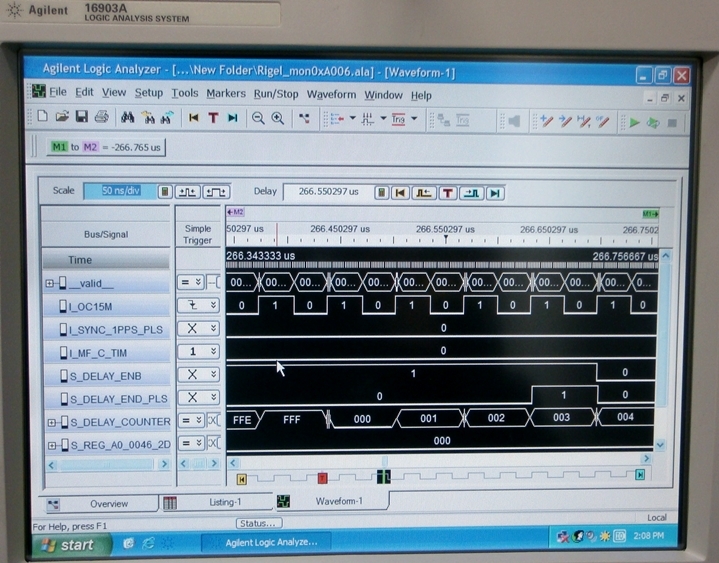Go to previous edge icon beside Delay
This screenshot has height=563, width=719.
pyautogui.click(x=423, y=193)
